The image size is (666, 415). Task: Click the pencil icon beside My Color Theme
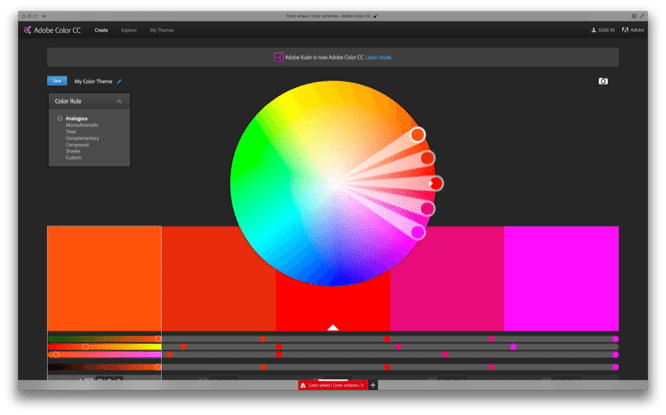120,81
